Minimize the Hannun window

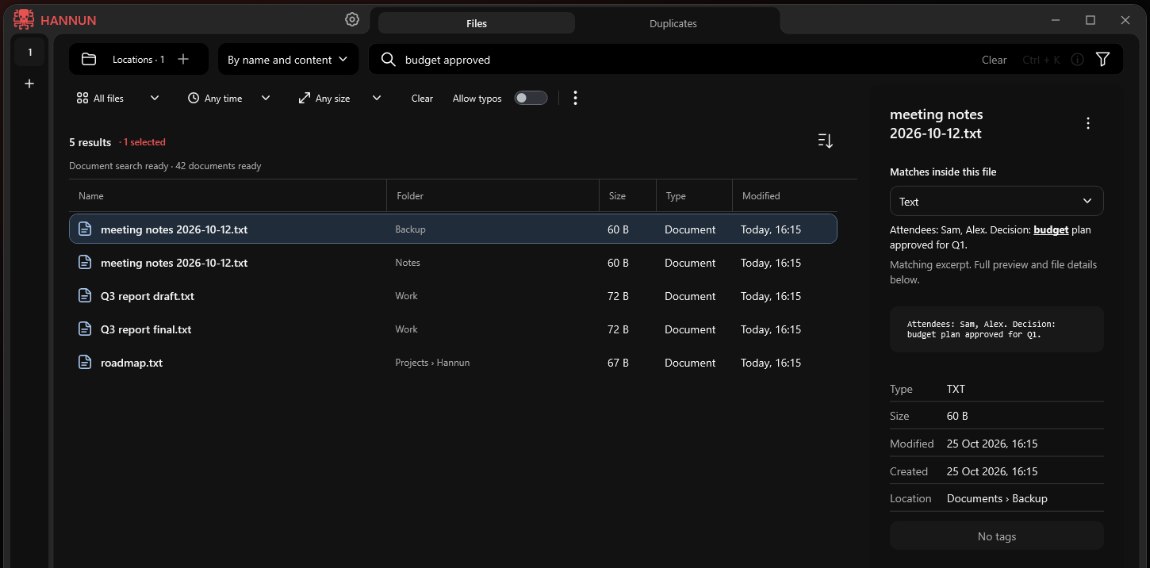pyautogui.click(x=1056, y=21)
